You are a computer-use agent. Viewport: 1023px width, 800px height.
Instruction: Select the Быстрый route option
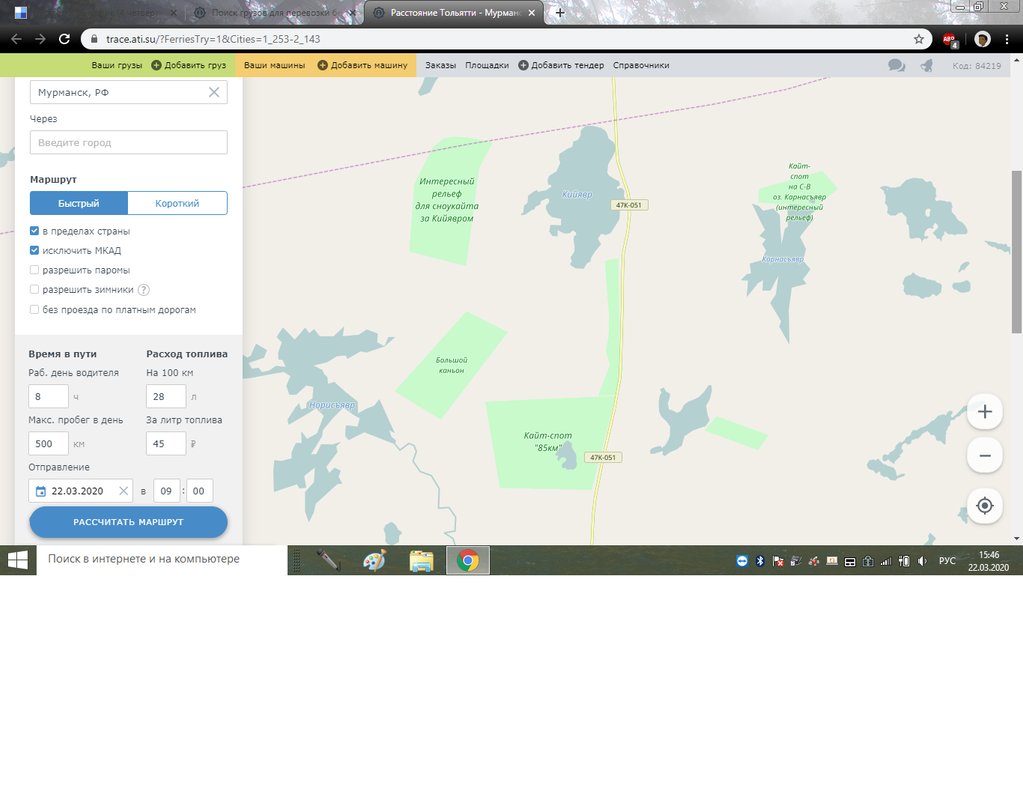pos(78,203)
